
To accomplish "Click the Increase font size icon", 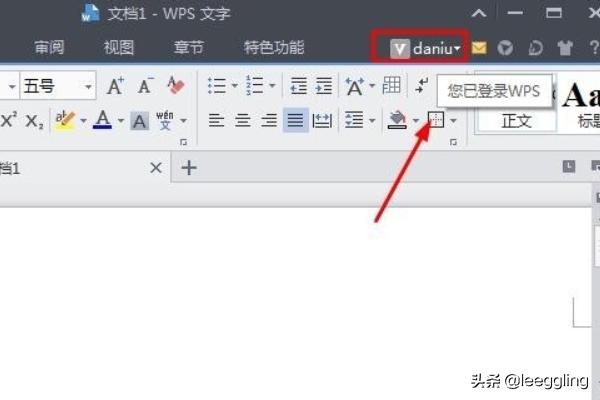I will (x=115, y=86).
